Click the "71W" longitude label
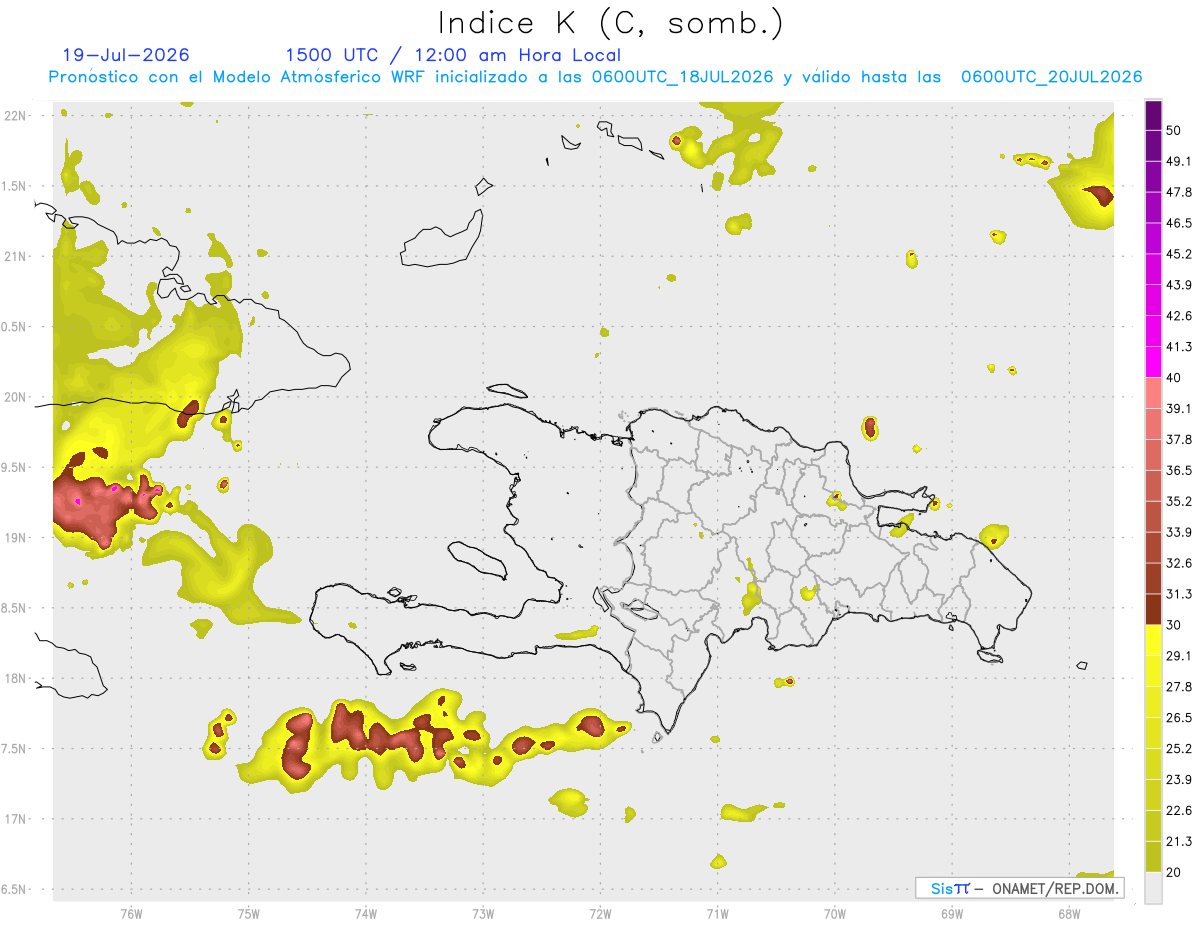The height and width of the screenshot is (927, 1200). click(717, 913)
